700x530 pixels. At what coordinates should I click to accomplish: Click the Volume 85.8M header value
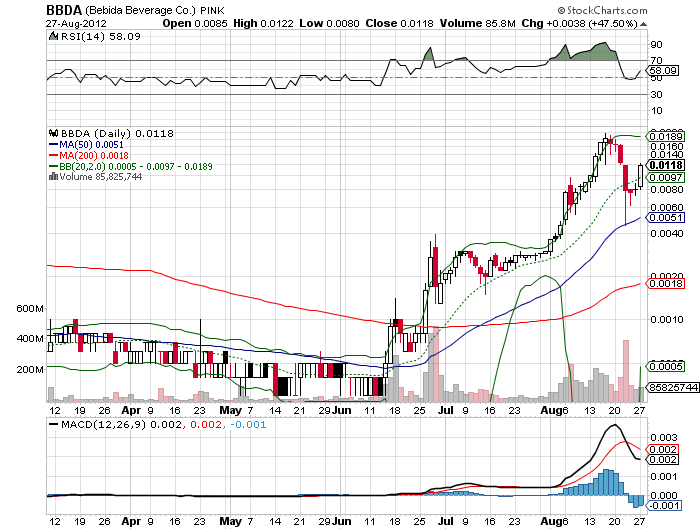click(x=477, y=23)
